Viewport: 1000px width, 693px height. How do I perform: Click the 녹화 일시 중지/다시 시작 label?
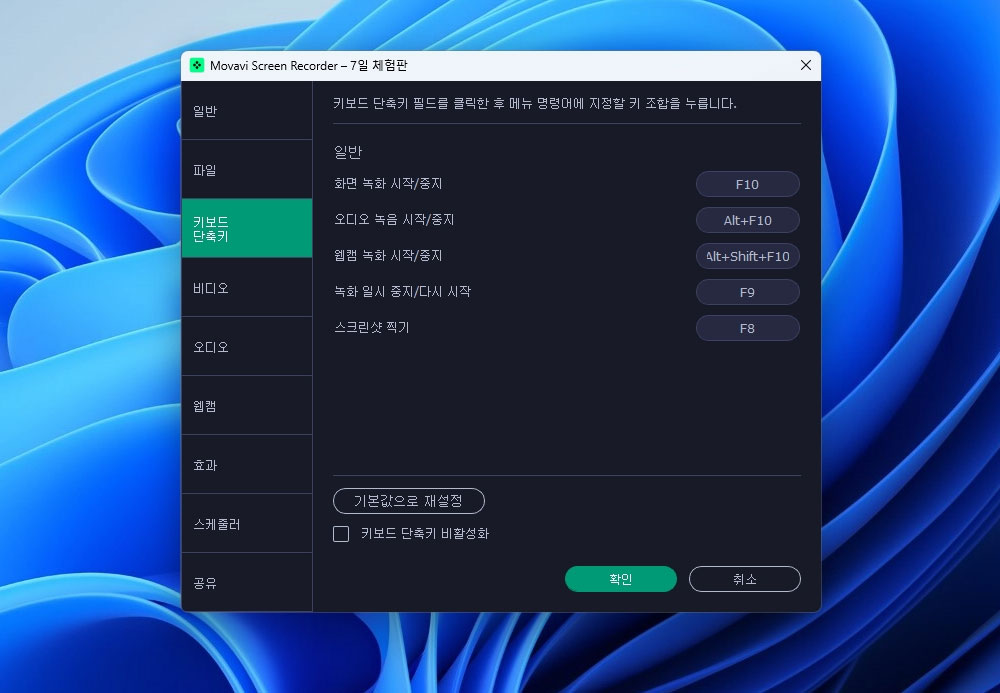tap(402, 291)
